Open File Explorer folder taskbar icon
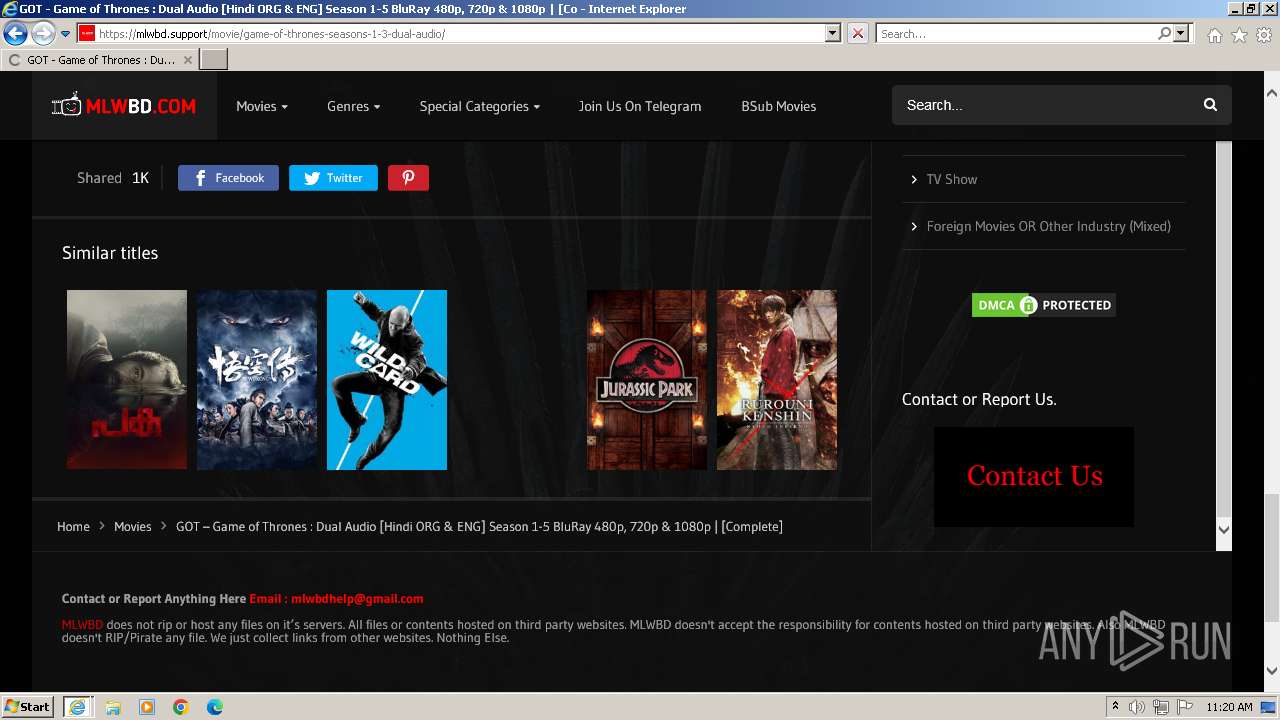 (x=113, y=707)
